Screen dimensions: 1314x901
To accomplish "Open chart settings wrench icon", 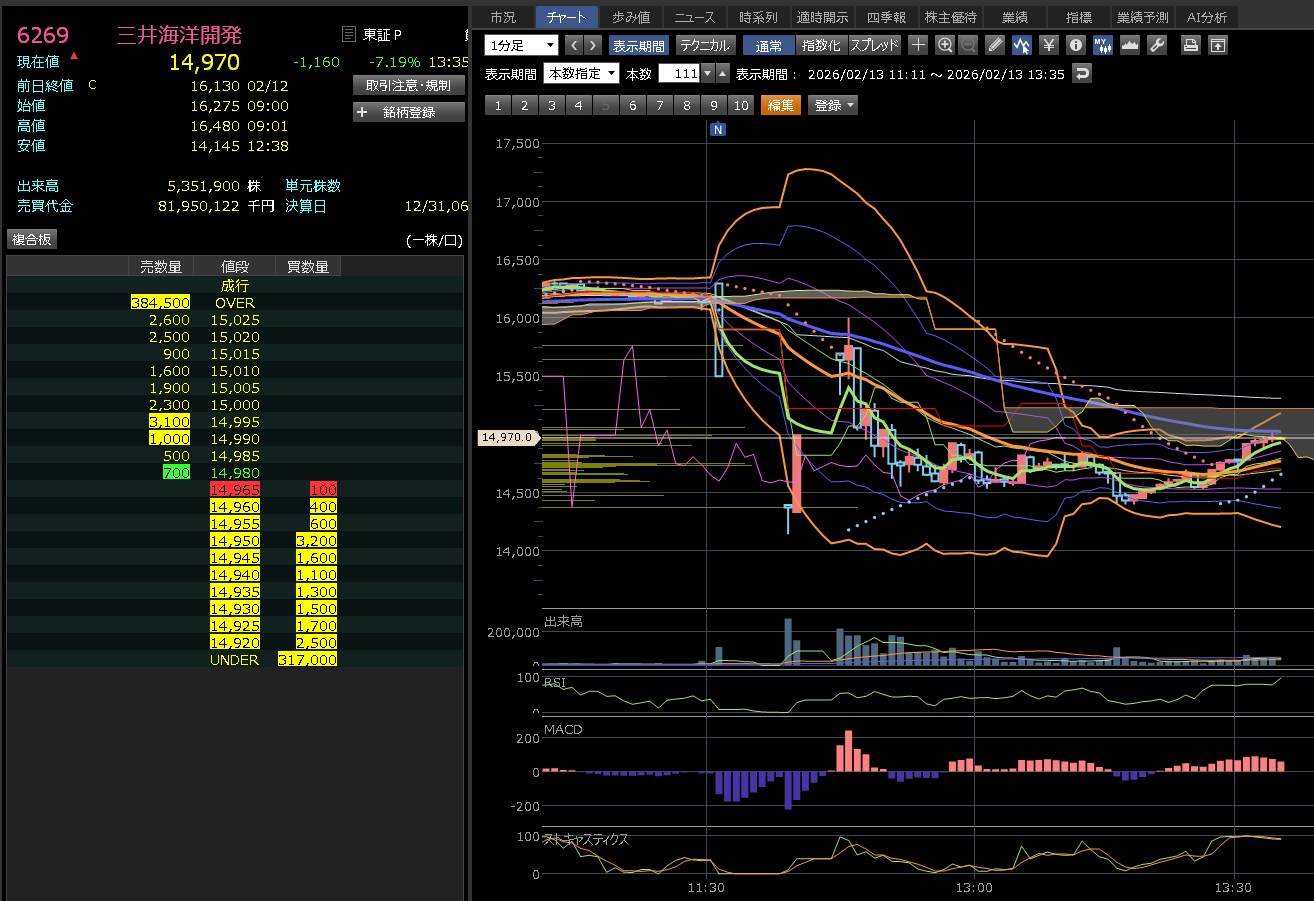I will click(1156, 45).
